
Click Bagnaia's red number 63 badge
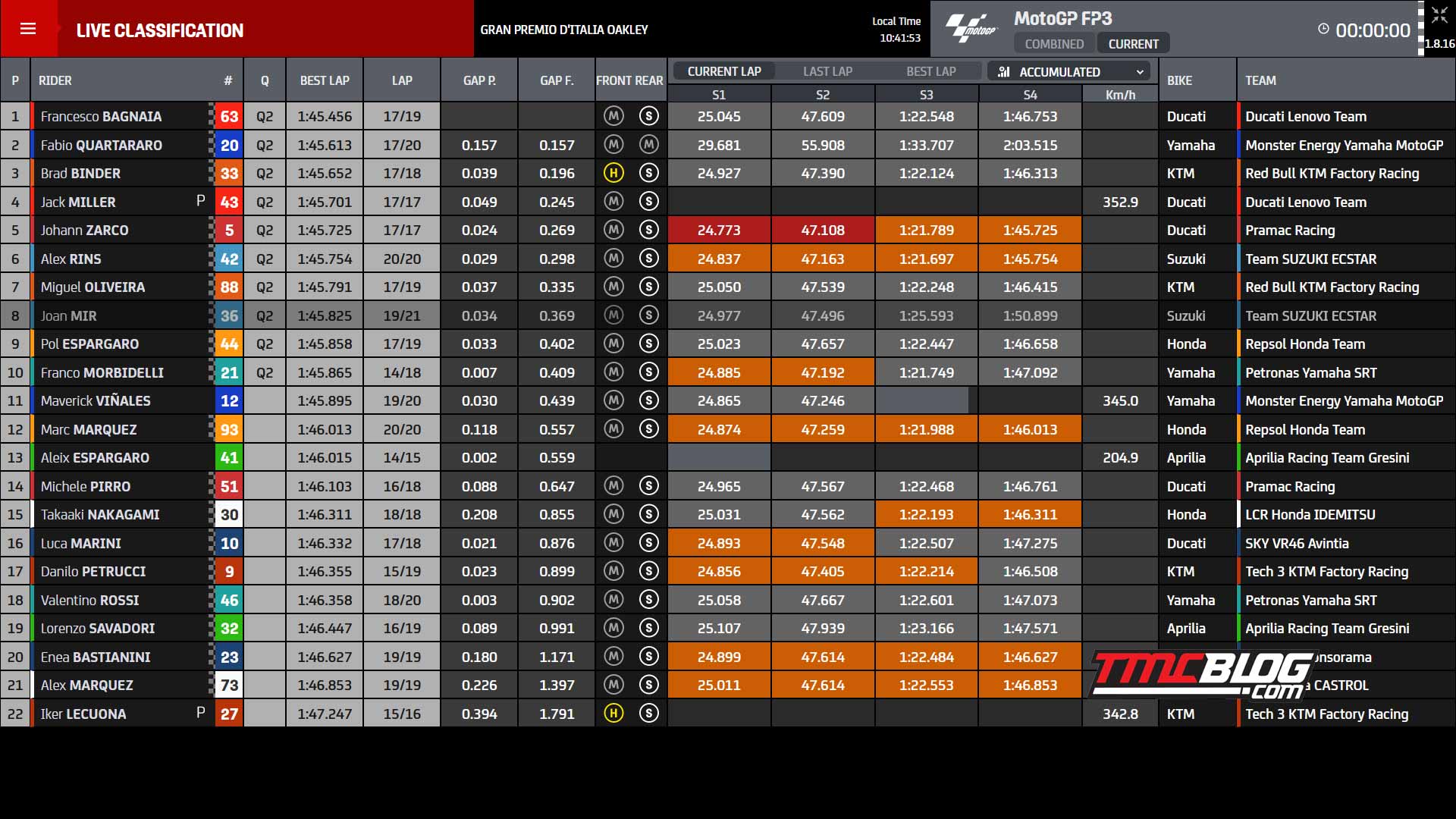click(229, 116)
